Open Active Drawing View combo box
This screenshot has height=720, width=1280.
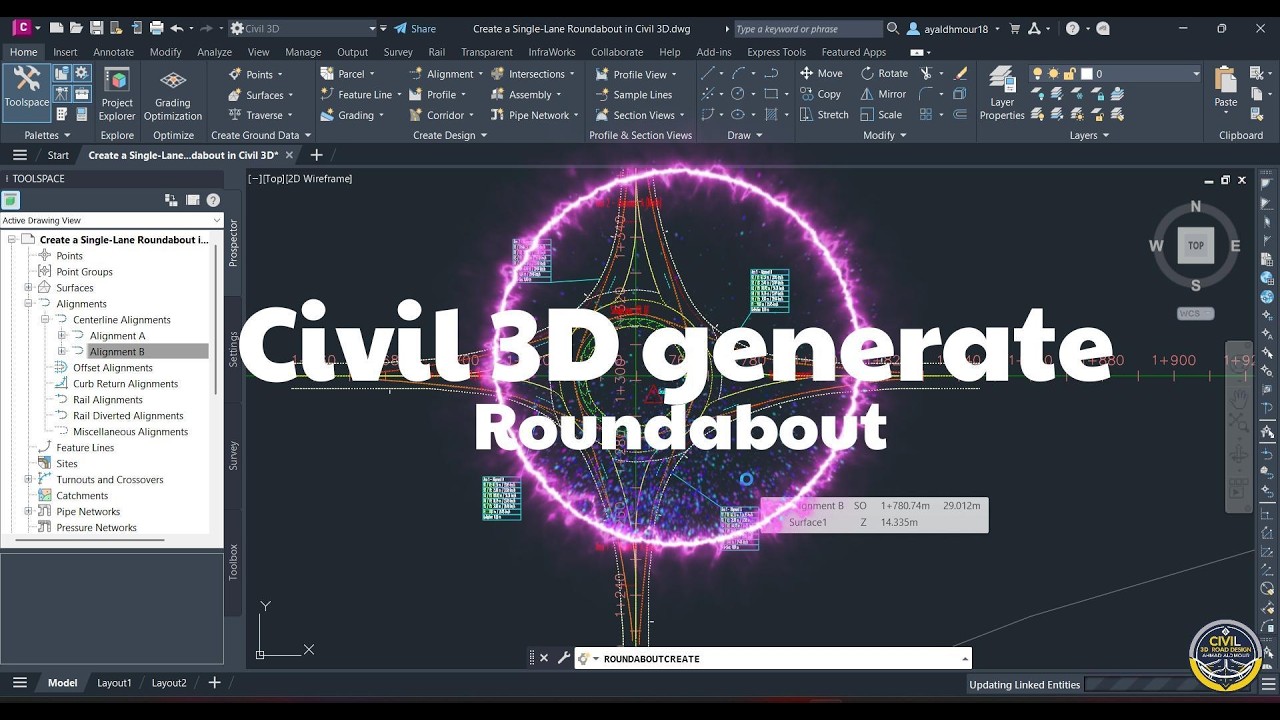pos(112,220)
